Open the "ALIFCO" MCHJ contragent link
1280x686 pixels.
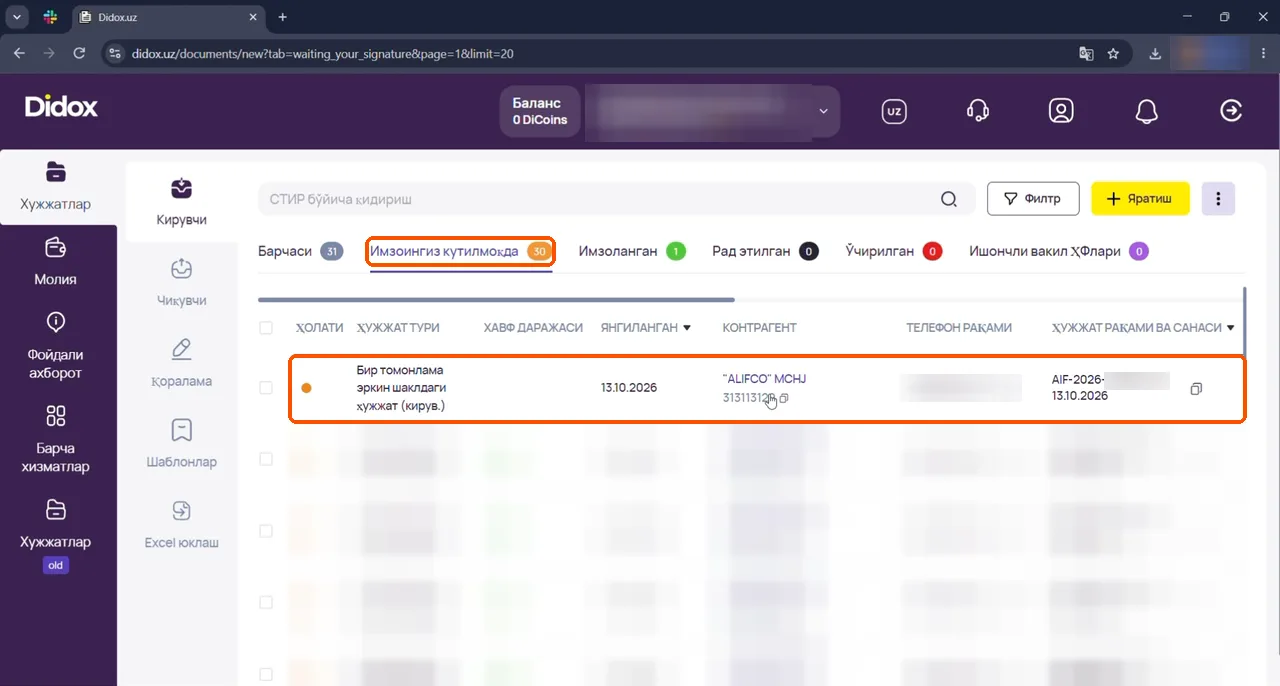pos(764,379)
